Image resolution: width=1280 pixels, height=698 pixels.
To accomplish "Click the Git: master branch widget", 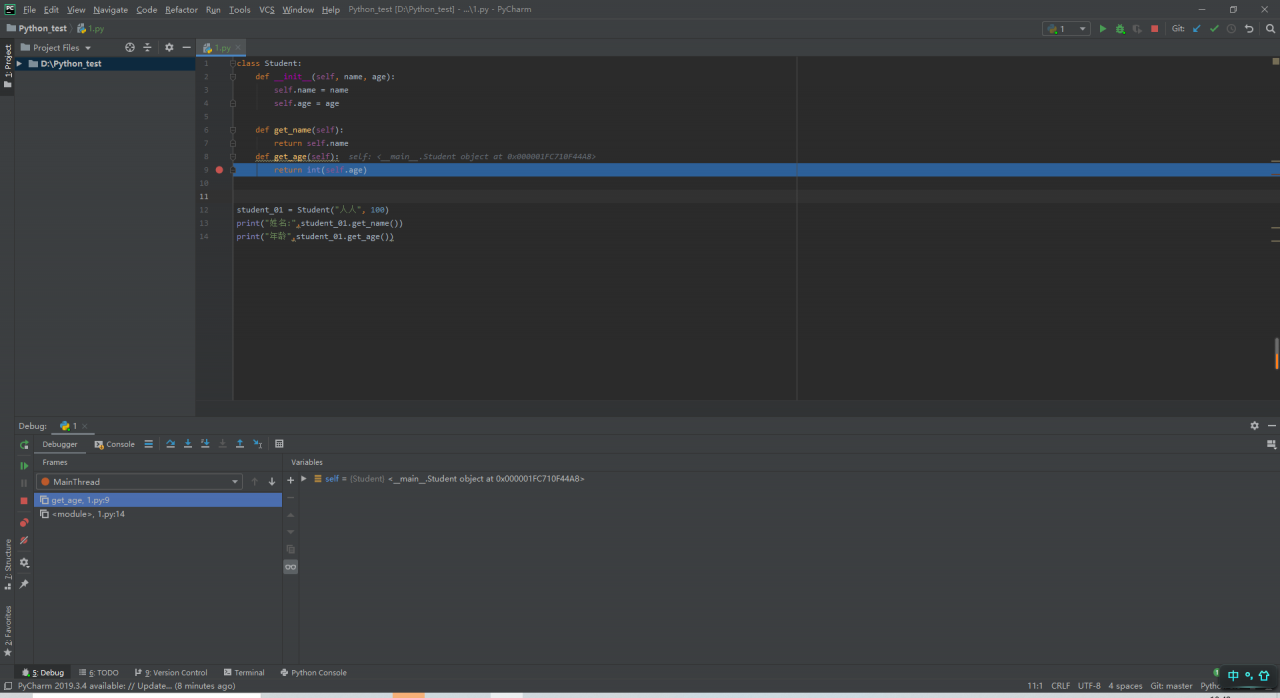I will [x=1171, y=686].
